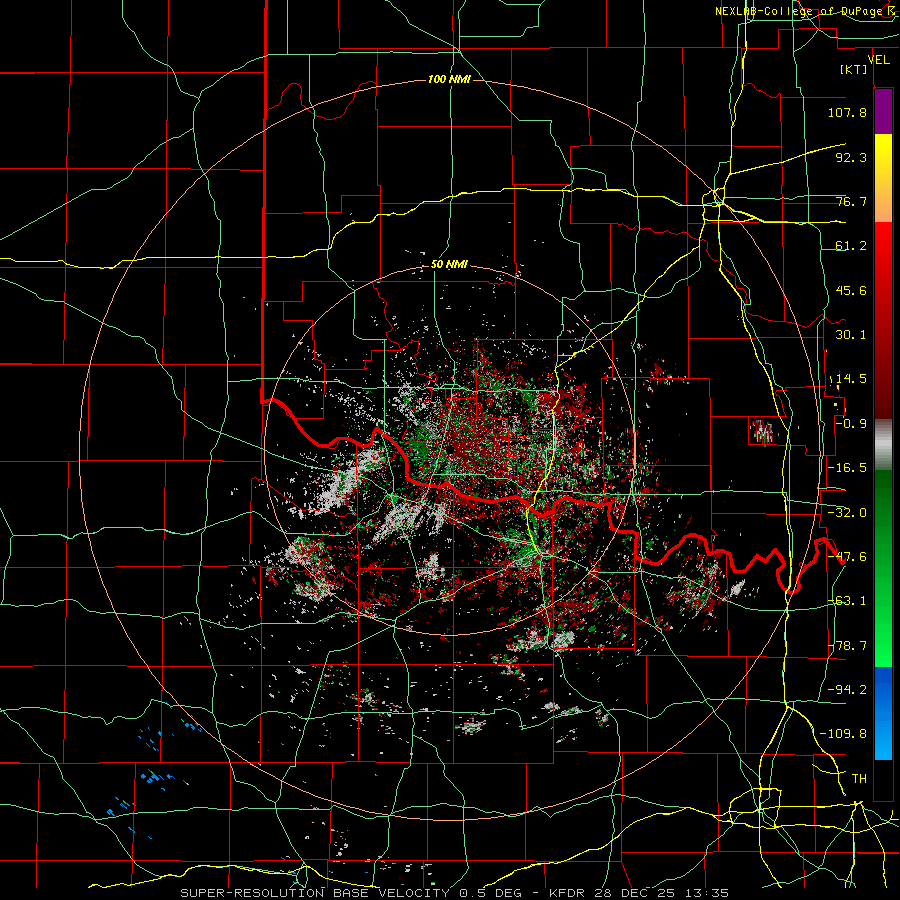Click the Super-Resolution Base Velocity caption text
This screenshot has width=900, height=900.
pyautogui.click(x=315, y=893)
